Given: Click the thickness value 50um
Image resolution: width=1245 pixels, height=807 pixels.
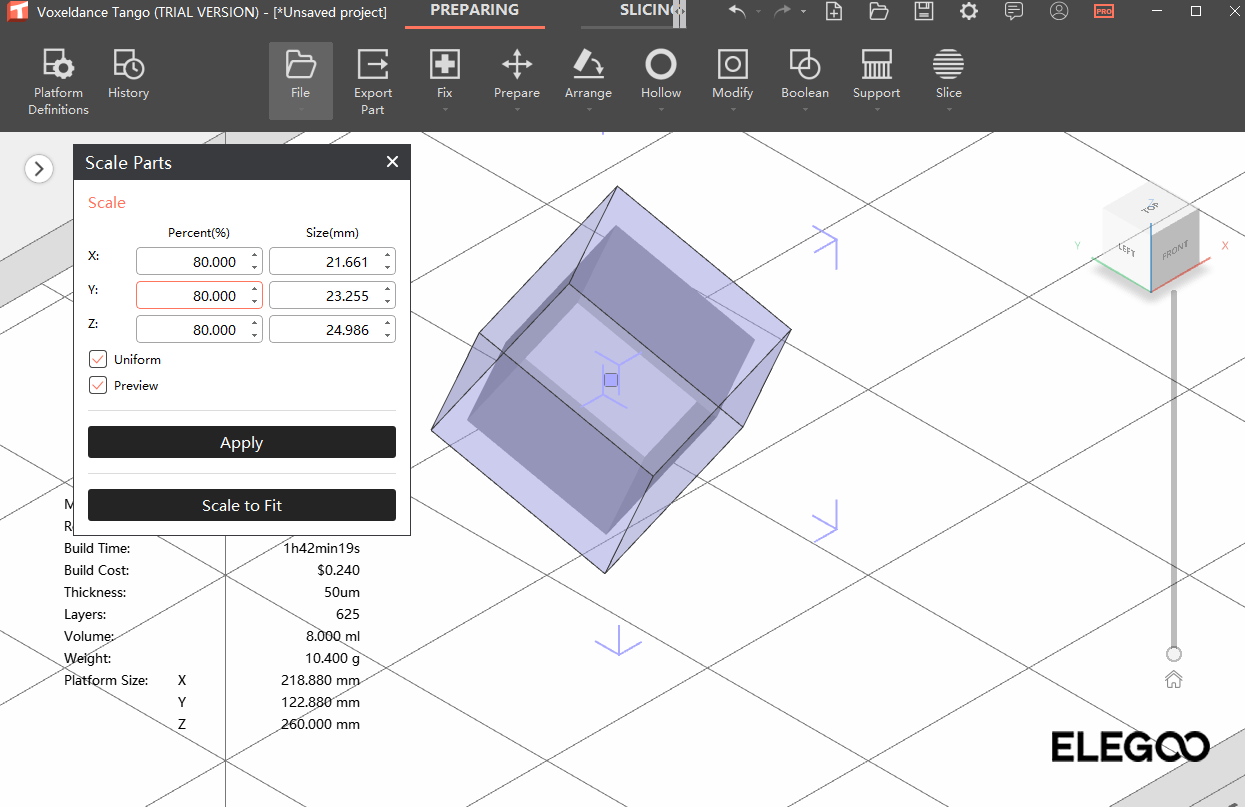Looking at the screenshot, I should point(342,592).
